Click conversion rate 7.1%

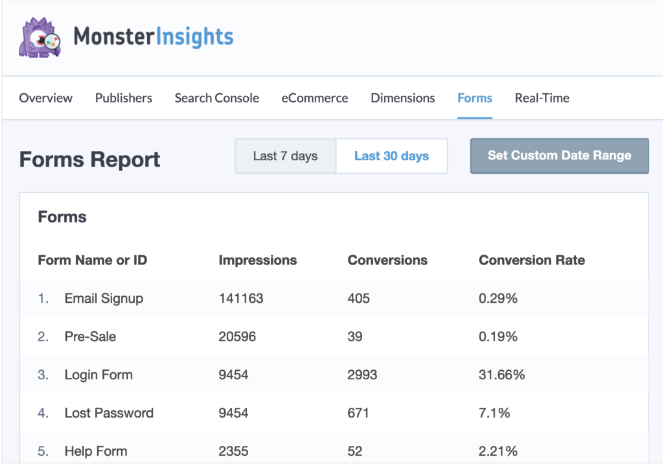click(494, 413)
